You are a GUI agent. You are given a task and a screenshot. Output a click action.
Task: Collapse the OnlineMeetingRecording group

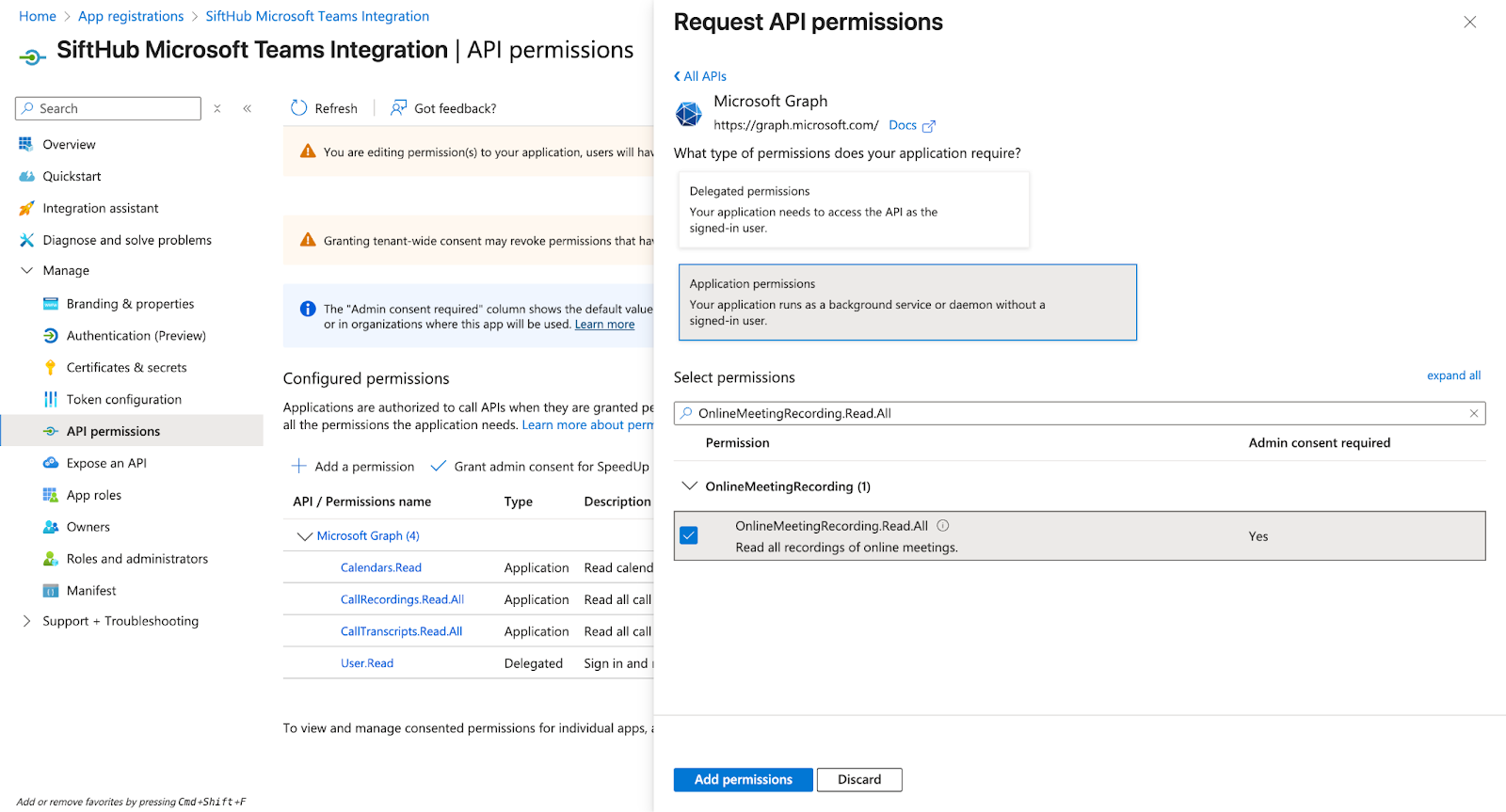point(690,486)
